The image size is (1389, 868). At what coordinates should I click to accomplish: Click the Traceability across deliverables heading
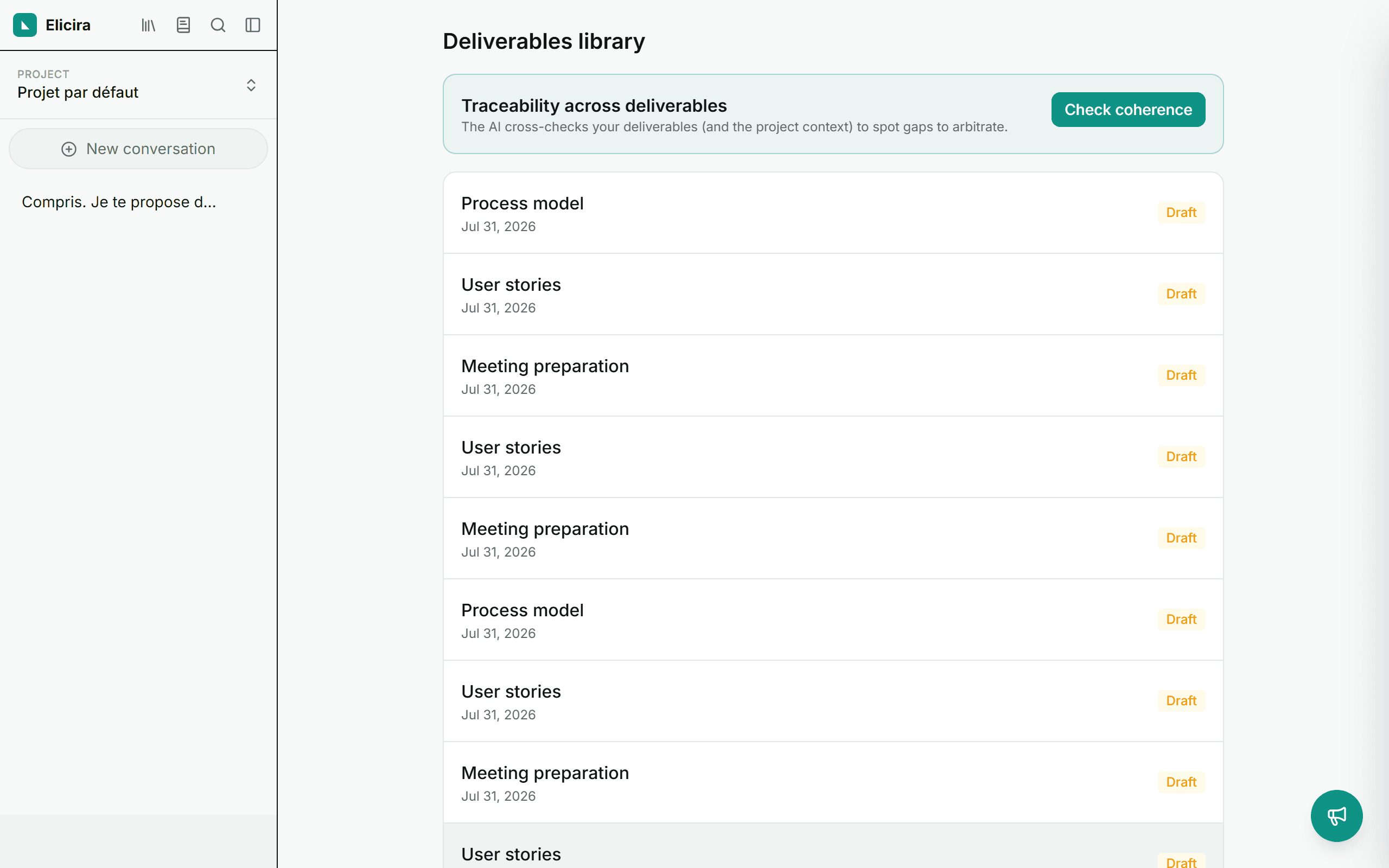pos(594,106)
